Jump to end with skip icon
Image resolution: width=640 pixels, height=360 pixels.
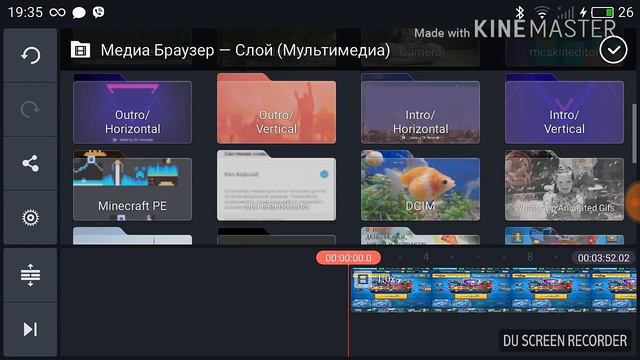pyautogui.click(x=31, y=329)
